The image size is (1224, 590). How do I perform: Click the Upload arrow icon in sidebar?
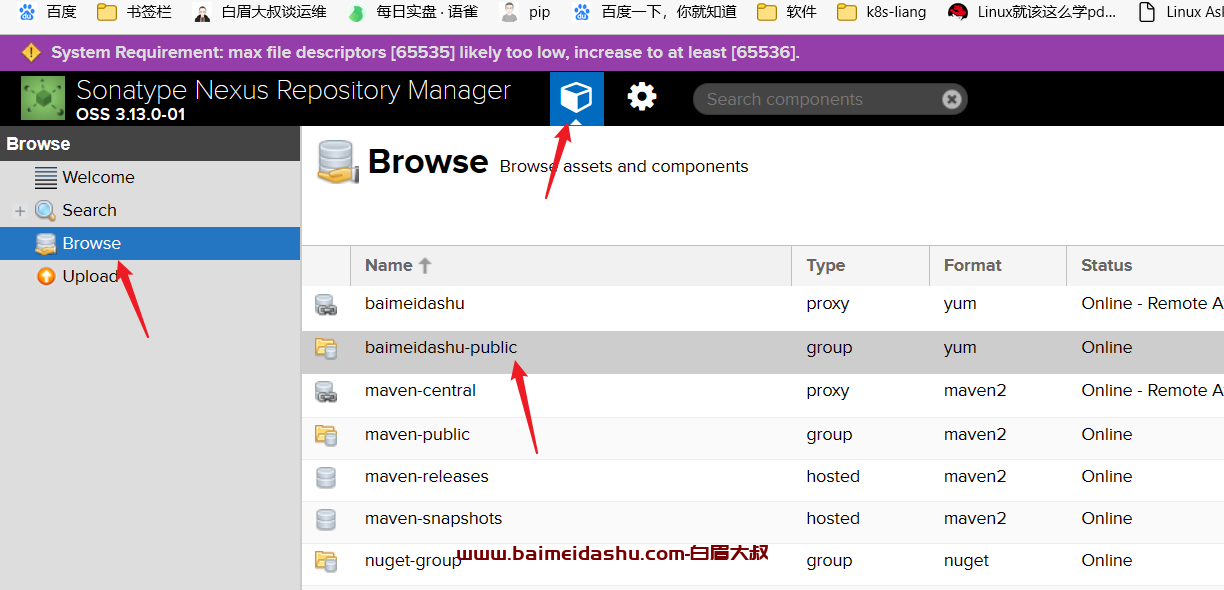46,276
